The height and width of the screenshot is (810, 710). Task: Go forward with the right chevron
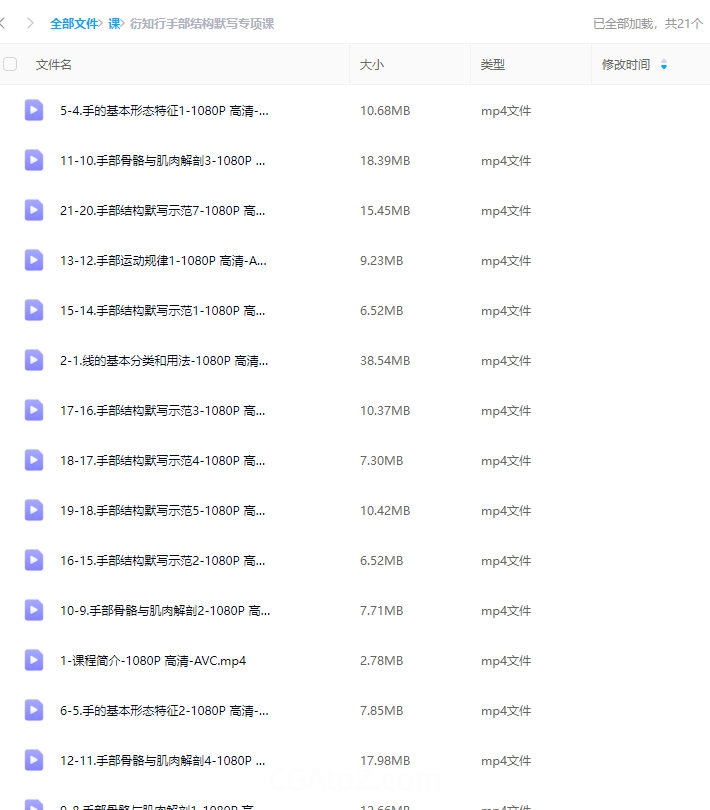pos(30,23)
